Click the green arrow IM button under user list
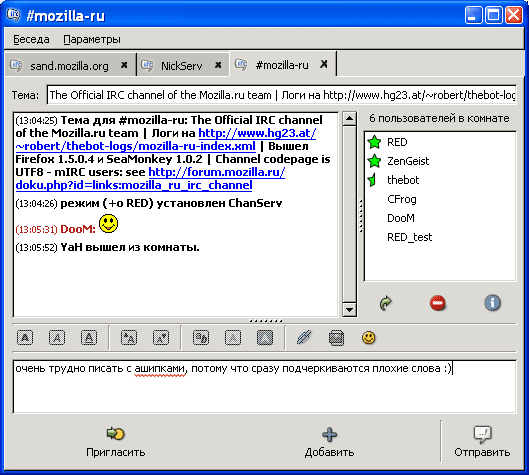The width and height of the screenshot is (529, 475). point(386,303)
